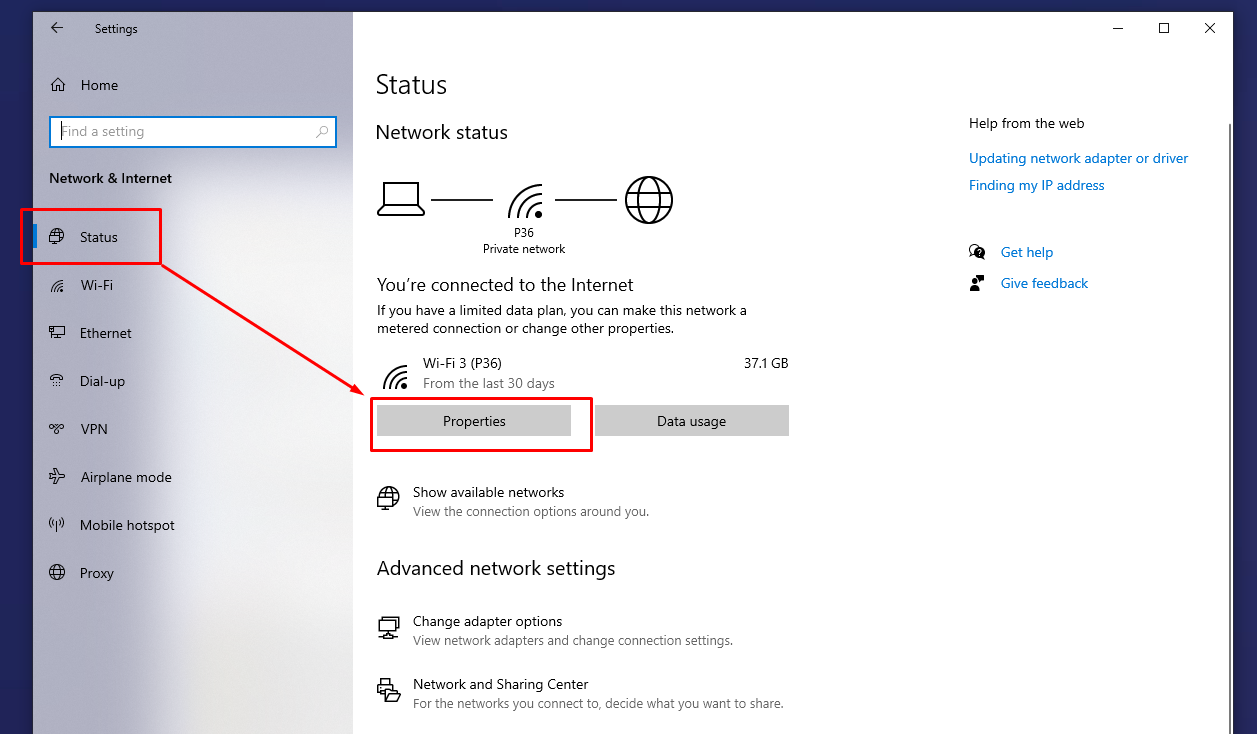Select the VPN sidebar entry
The width and height of the screenshot is (1257, 734).
[93, 430]
